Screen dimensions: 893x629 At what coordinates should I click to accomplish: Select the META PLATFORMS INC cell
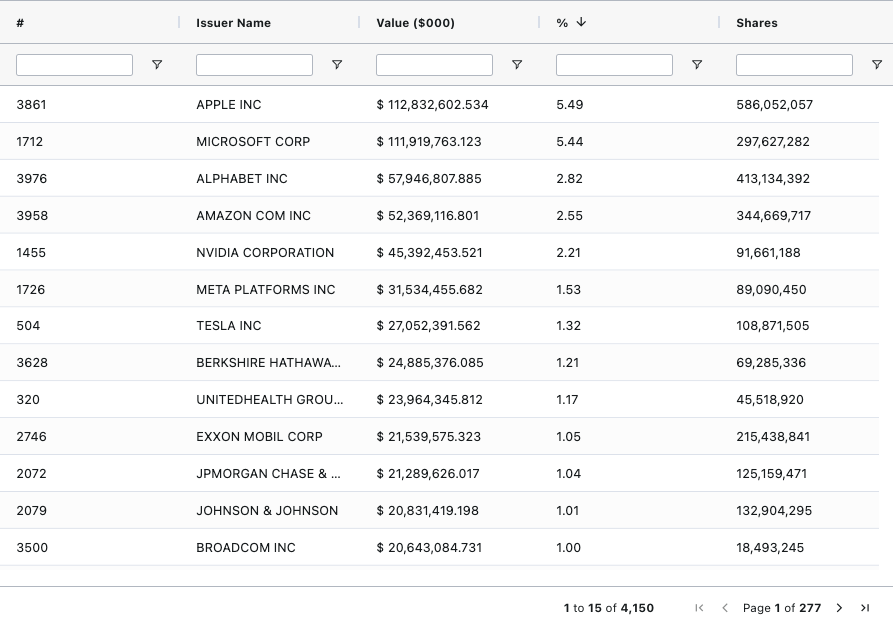pos(265,290)
